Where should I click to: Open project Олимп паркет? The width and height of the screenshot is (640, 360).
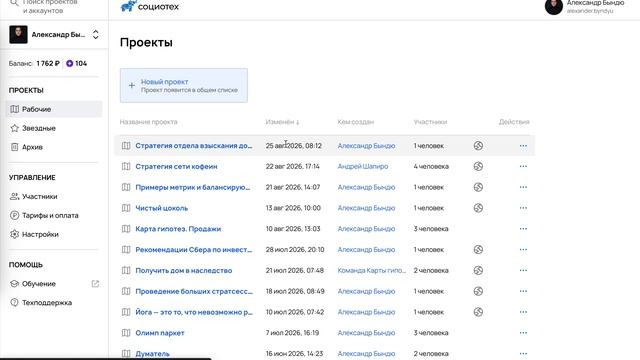click(160, 333)
